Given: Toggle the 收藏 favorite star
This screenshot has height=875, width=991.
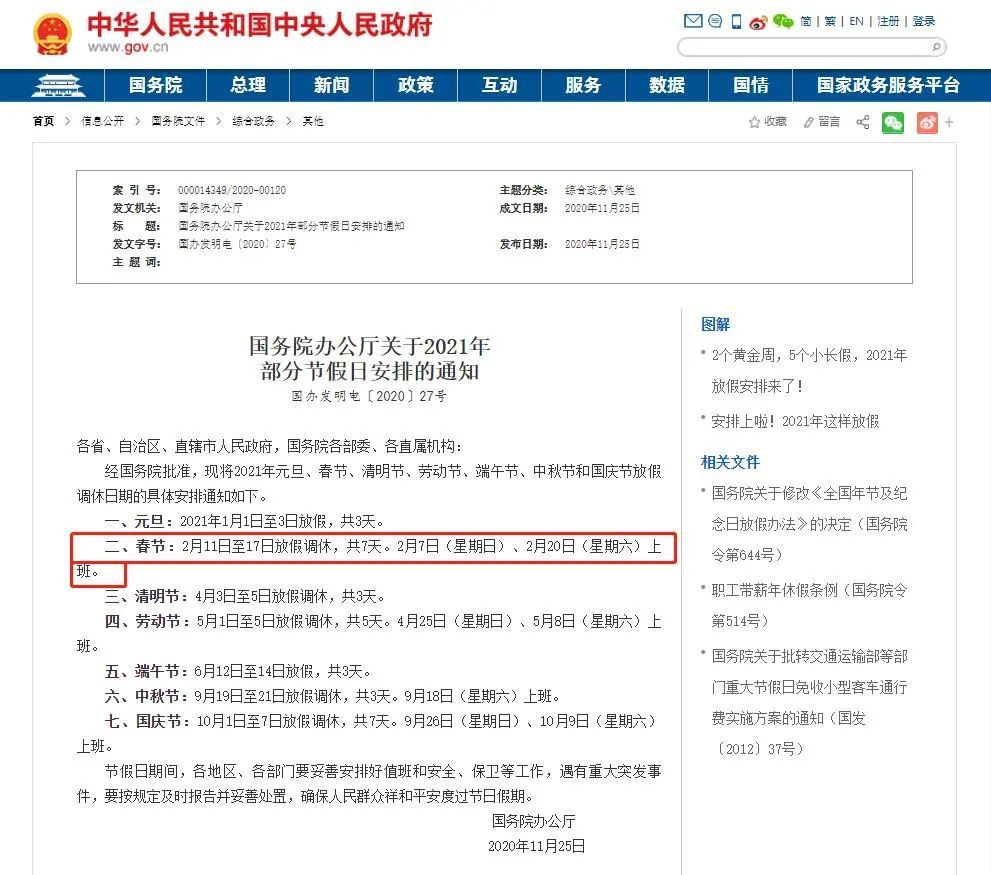Looking at the screenshot, I should [x=754, y=121].
